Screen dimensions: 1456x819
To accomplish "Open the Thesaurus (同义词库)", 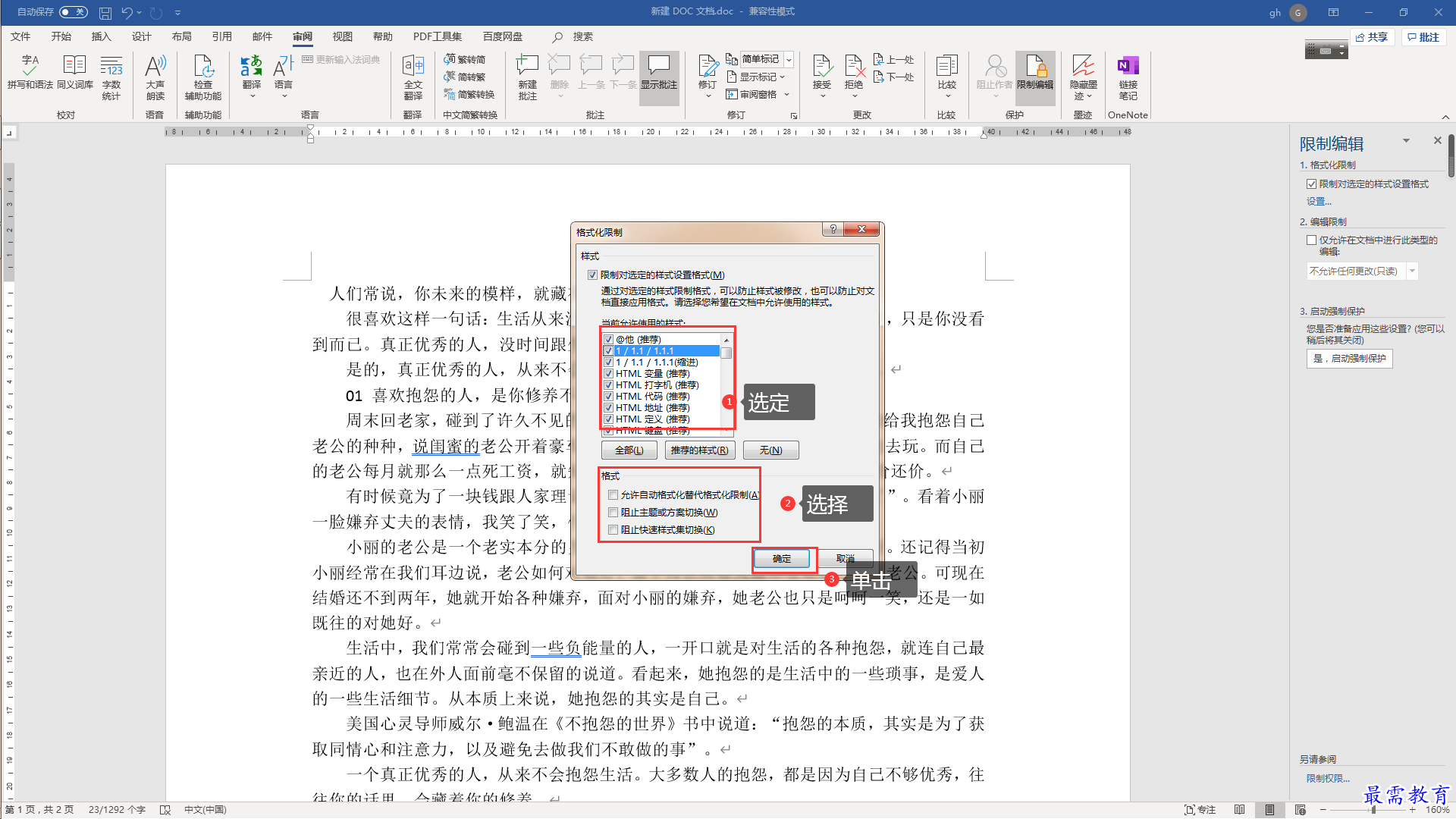I will coord(74,73).
